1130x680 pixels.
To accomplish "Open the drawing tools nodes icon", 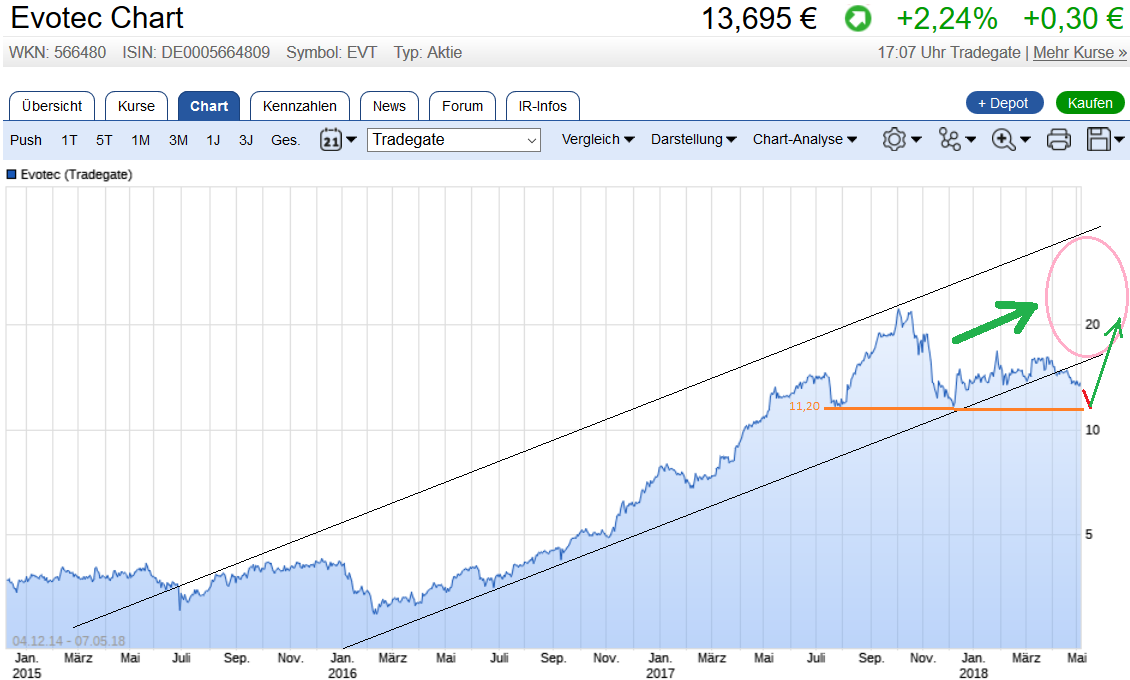I will [950, 139].
